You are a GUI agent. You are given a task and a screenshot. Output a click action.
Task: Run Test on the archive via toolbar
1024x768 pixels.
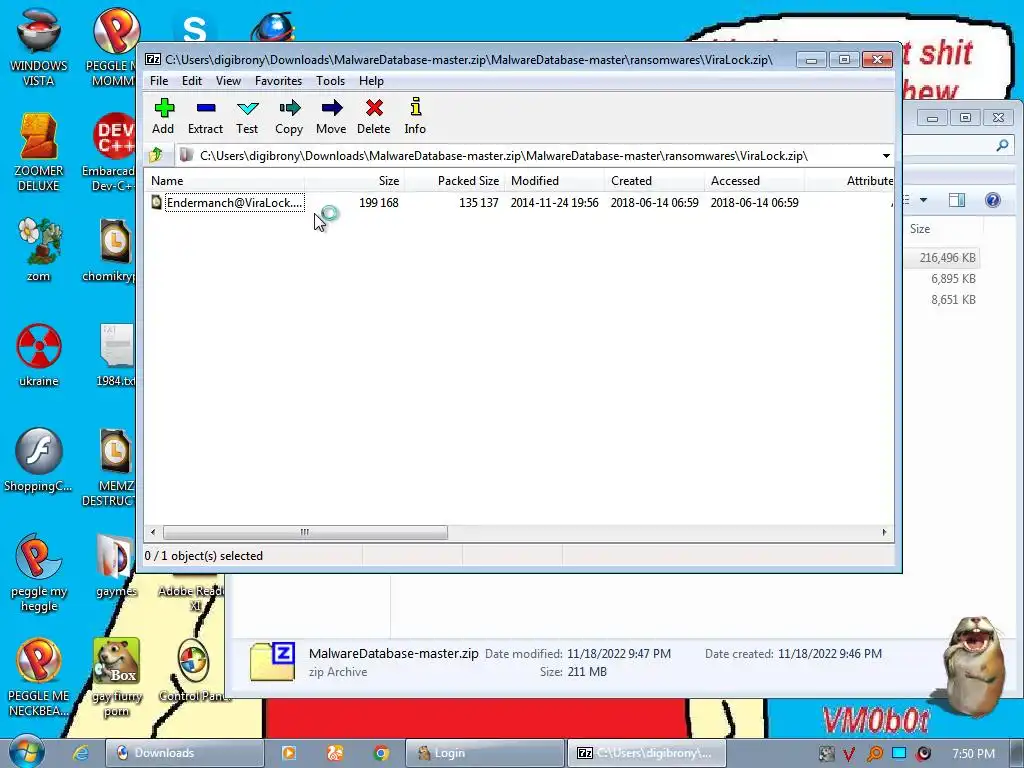click(247, 116)
